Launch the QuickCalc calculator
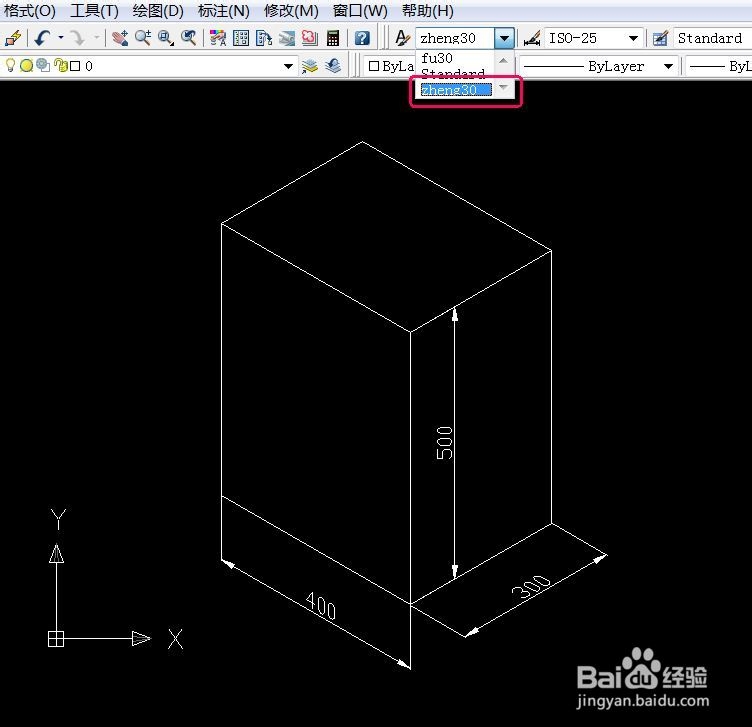 [333, 38]
